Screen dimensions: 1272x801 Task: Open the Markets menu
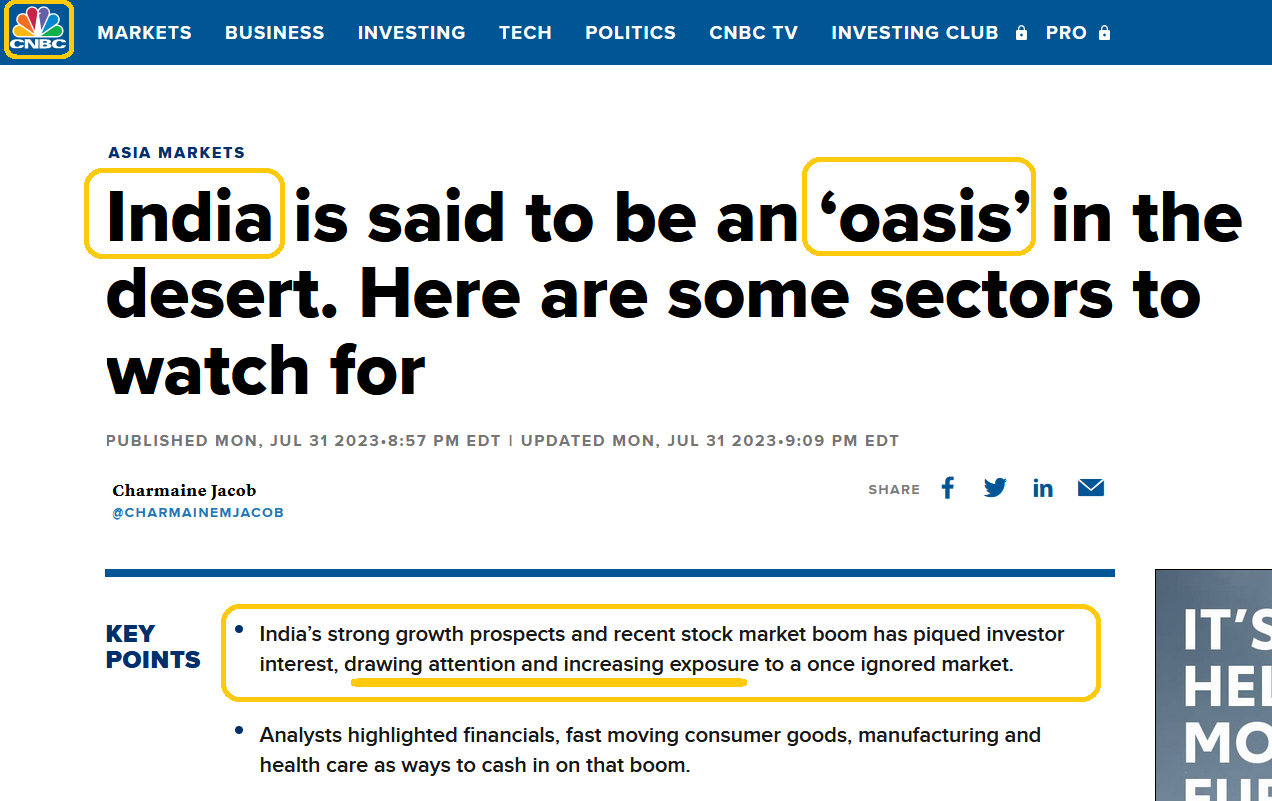coord(144,33)
